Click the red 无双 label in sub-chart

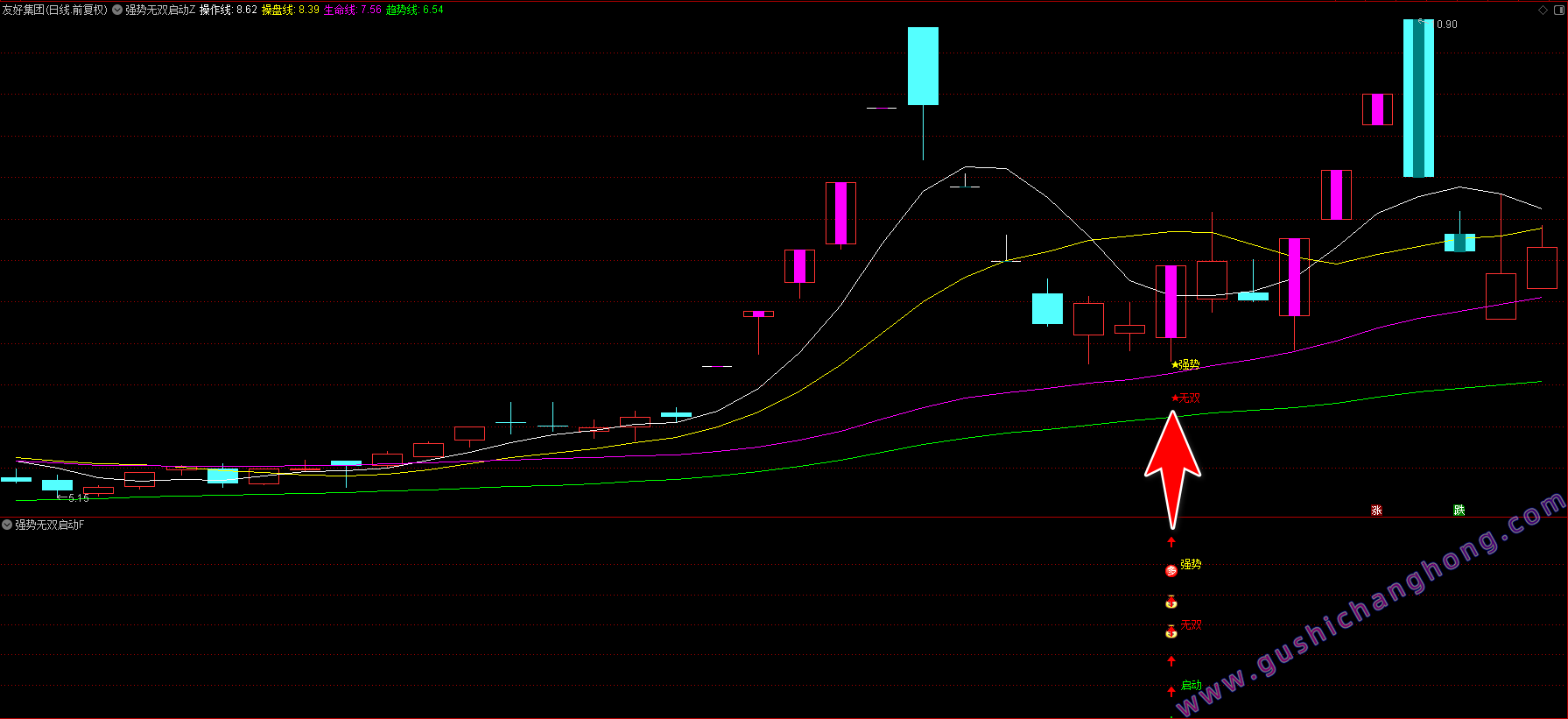(x=1191, y=625)
